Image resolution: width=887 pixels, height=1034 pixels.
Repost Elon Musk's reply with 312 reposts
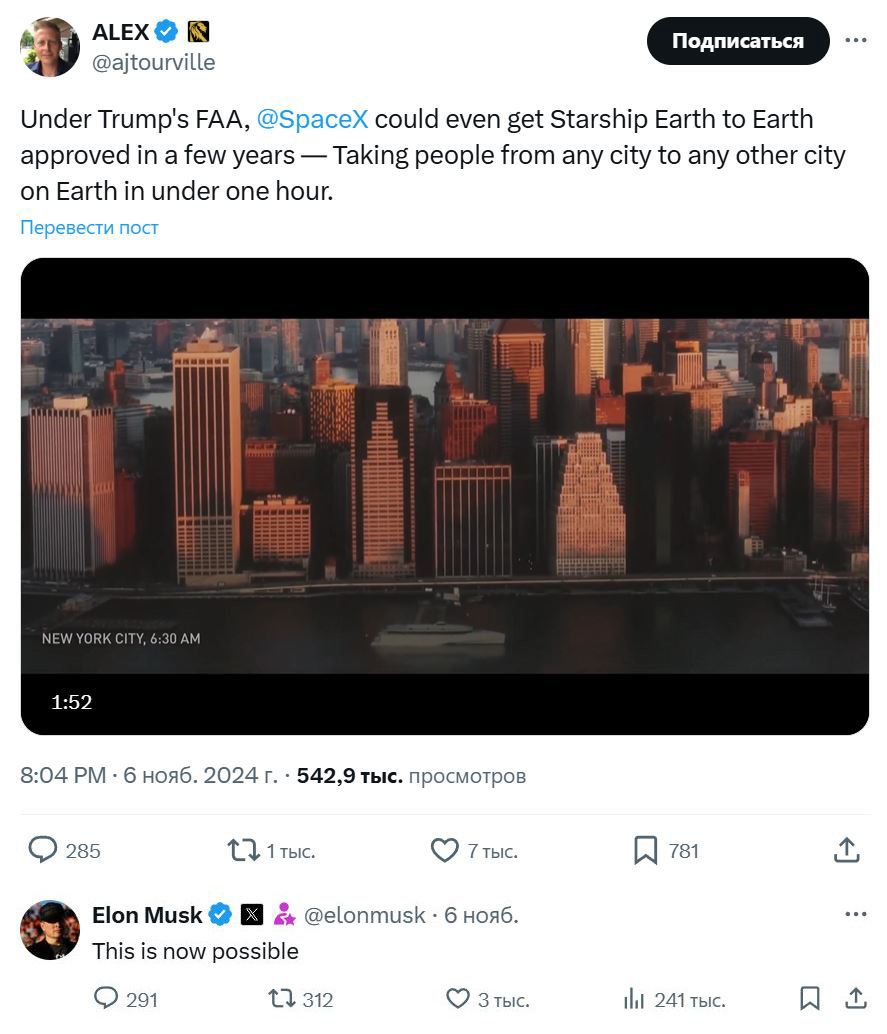282,998
